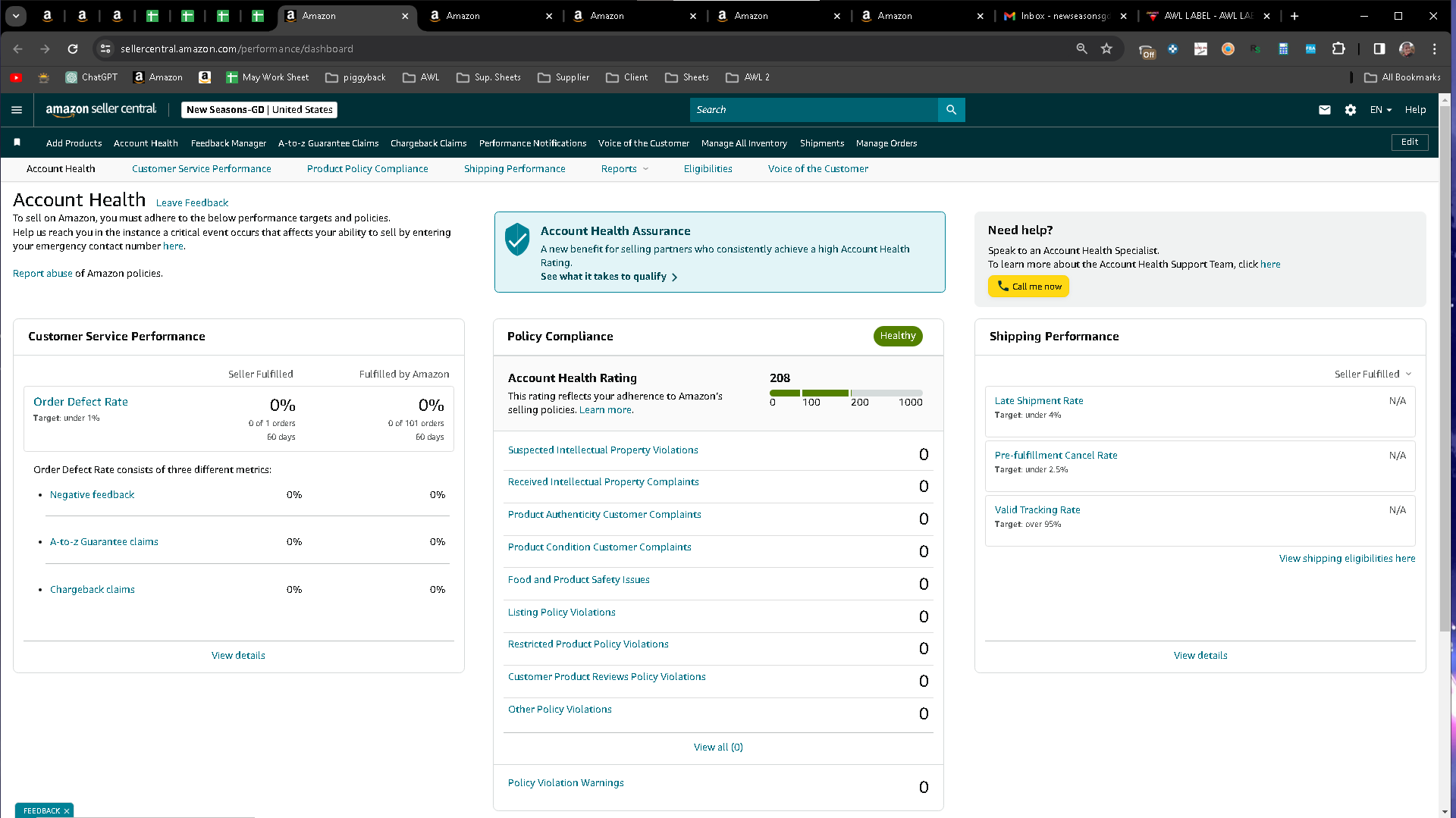Open the May Work Sheet bookmark
Image resolution: width=1456 pixels, height=818 pixels.
(x=268, y=77)
